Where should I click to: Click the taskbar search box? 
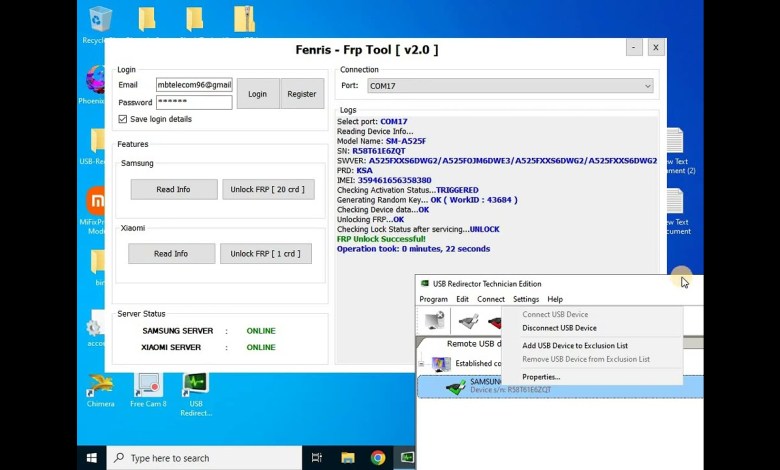[204, 458]
